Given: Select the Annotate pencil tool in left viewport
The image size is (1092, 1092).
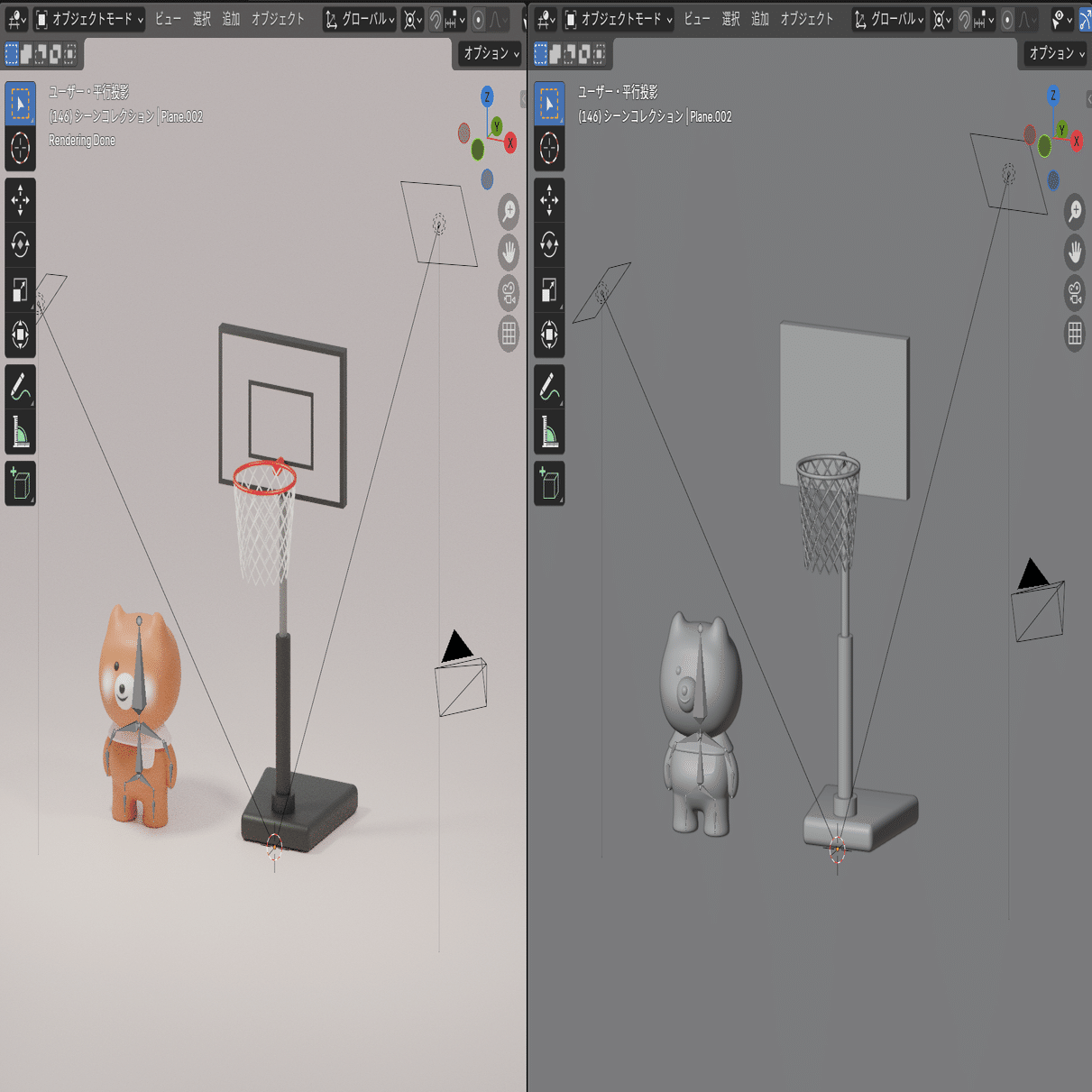Looking at the screenshot, I should (20, 387).
